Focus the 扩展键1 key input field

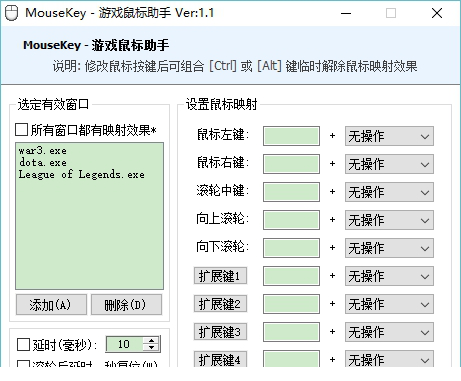click(291, 276)
